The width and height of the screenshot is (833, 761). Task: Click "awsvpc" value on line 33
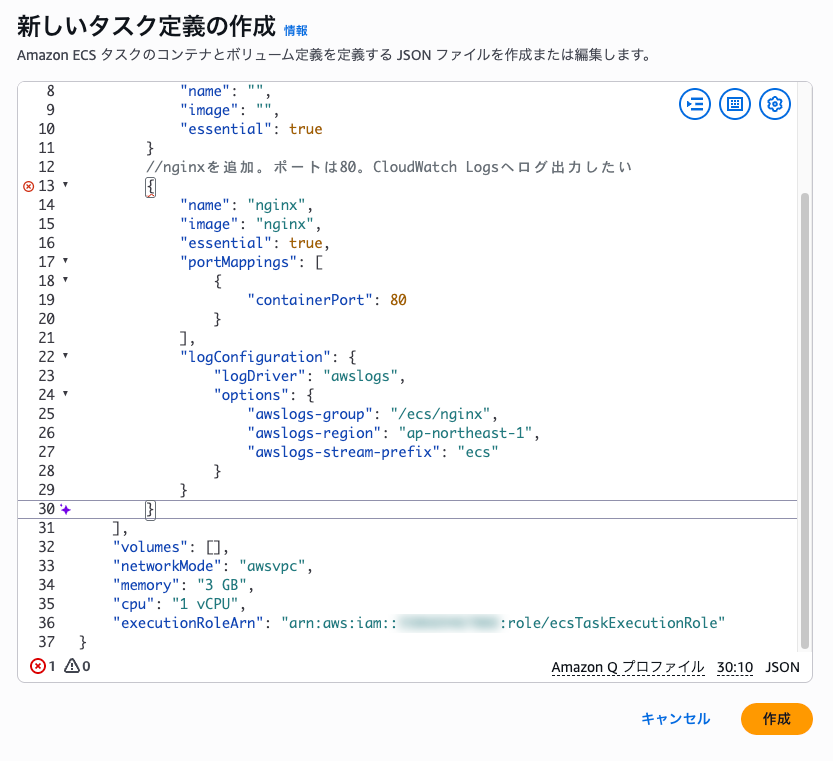coord(272,566)
